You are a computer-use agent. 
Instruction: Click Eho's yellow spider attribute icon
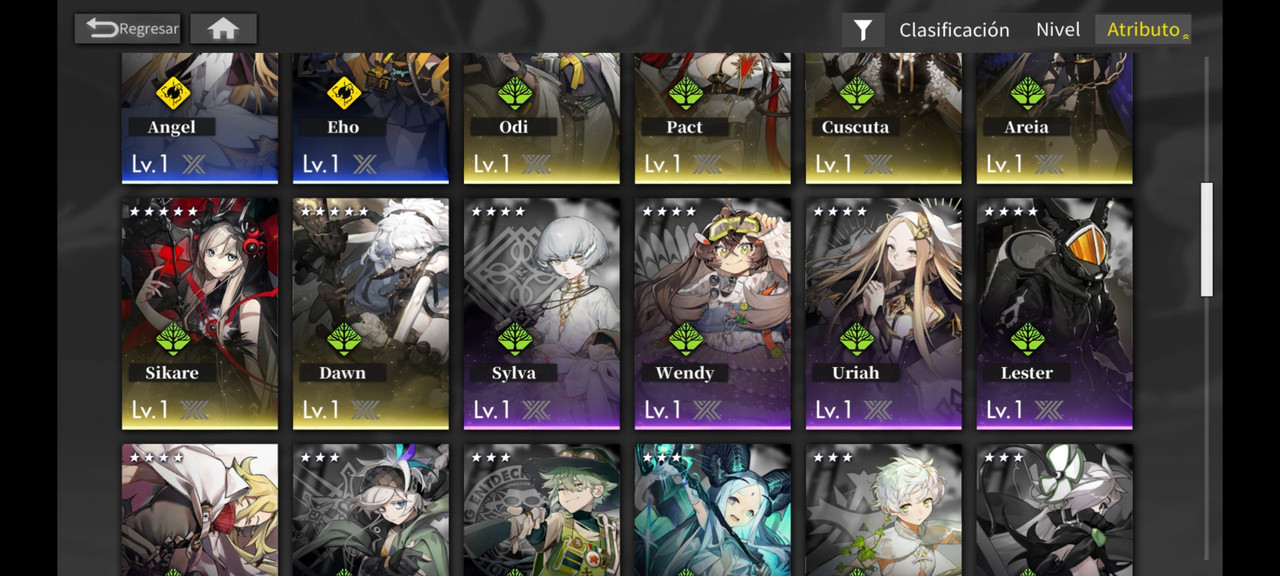(343, 93)
